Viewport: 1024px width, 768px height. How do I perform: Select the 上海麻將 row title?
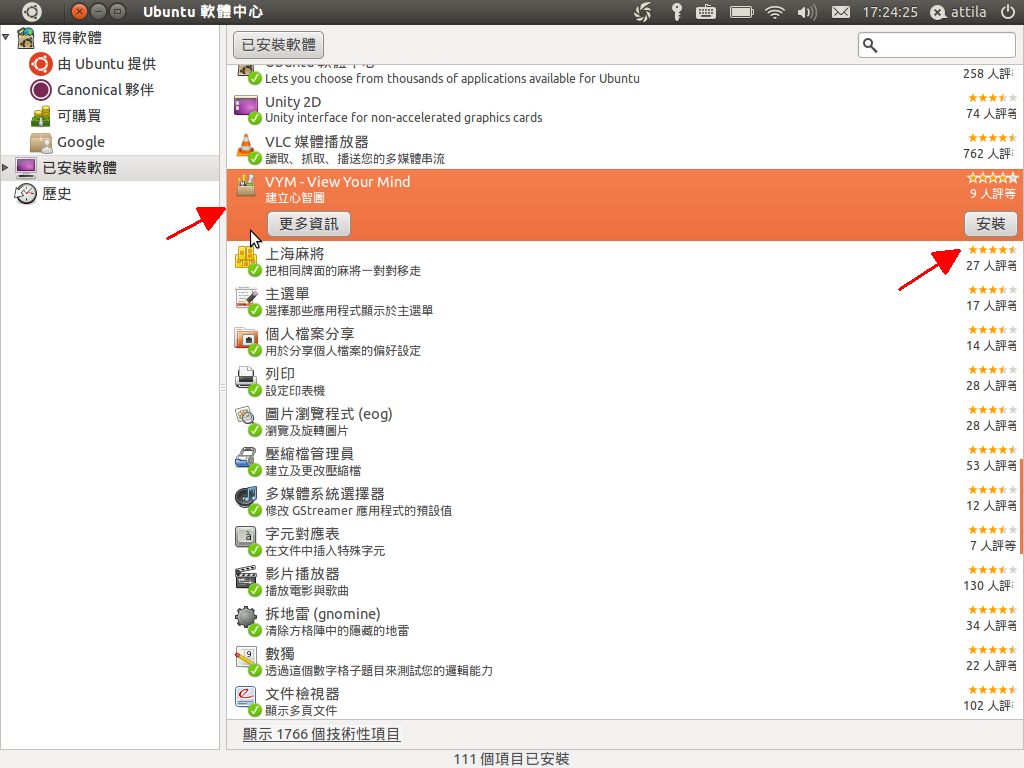click(295, 254)
